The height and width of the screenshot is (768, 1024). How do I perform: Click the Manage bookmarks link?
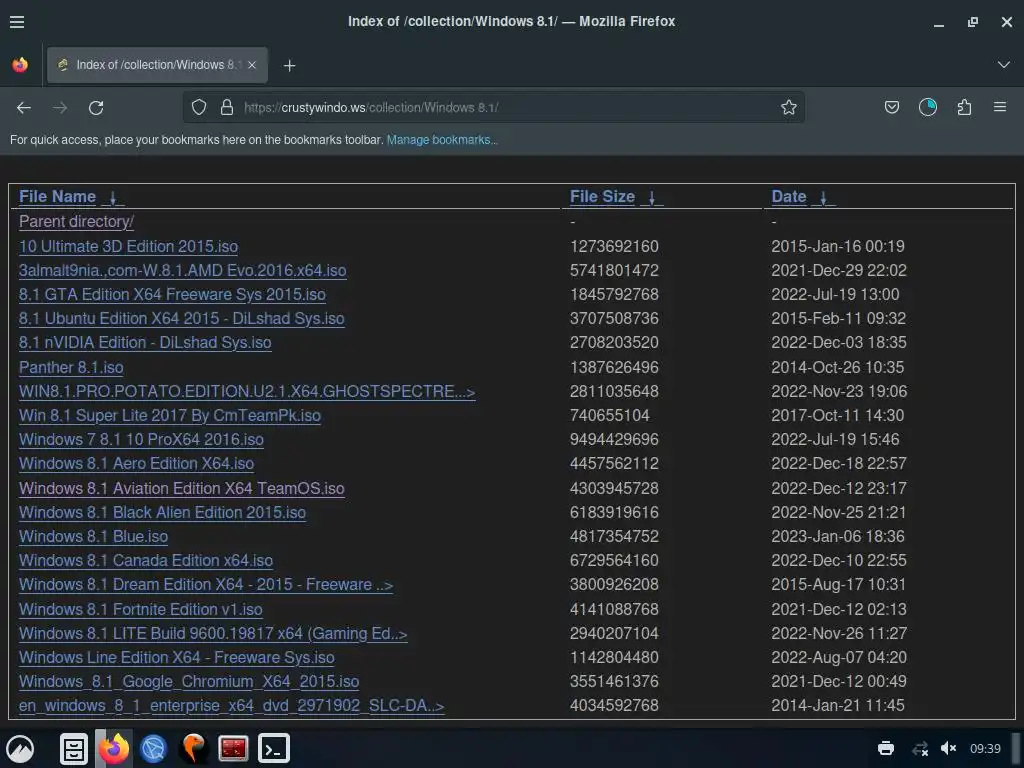[x=441, y=140]
